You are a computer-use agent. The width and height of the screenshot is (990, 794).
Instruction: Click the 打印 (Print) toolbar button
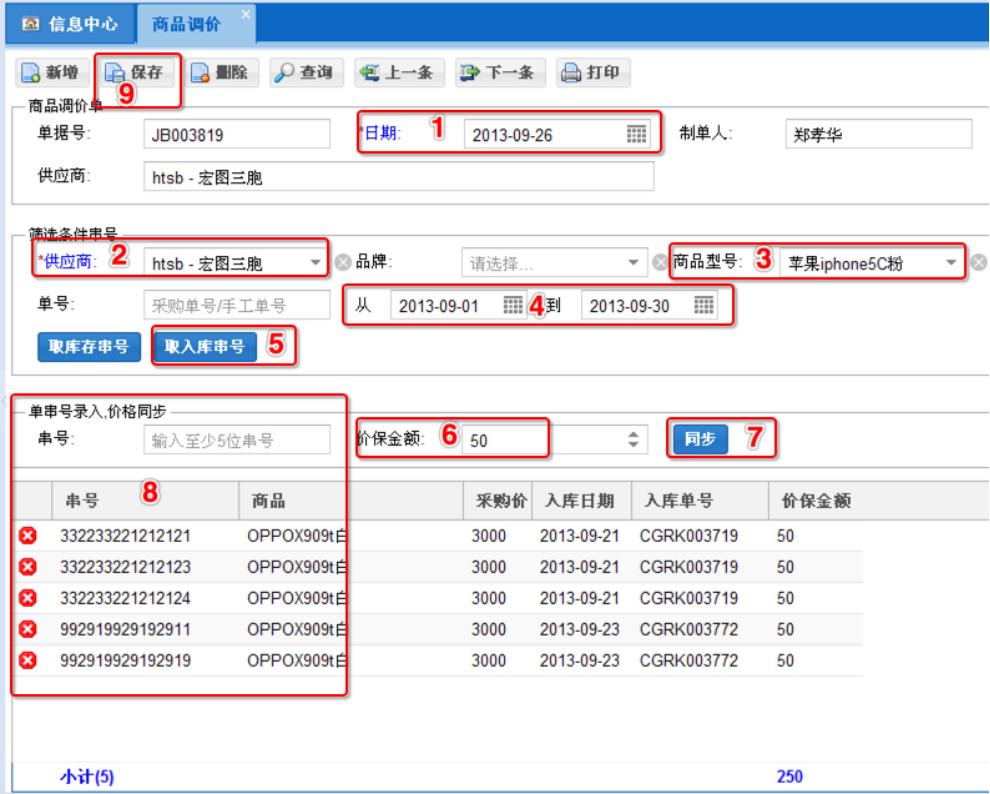pos(592,73)
